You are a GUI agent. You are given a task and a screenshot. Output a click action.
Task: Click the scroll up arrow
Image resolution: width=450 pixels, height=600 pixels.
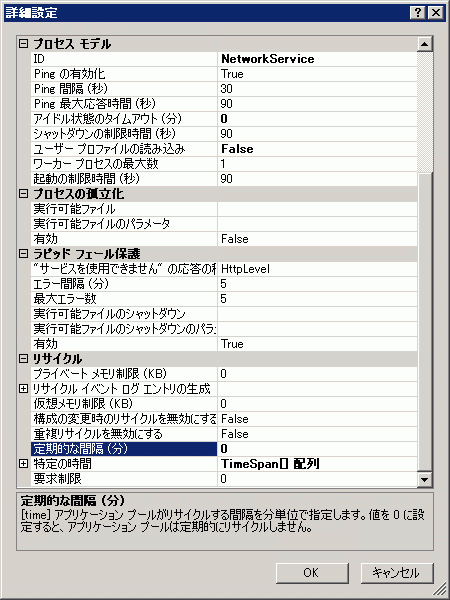(425, 44)
